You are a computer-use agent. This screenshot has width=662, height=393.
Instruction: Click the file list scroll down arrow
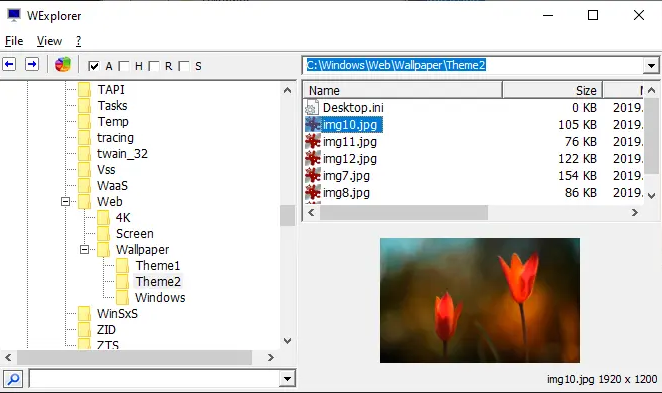[651, 195]
